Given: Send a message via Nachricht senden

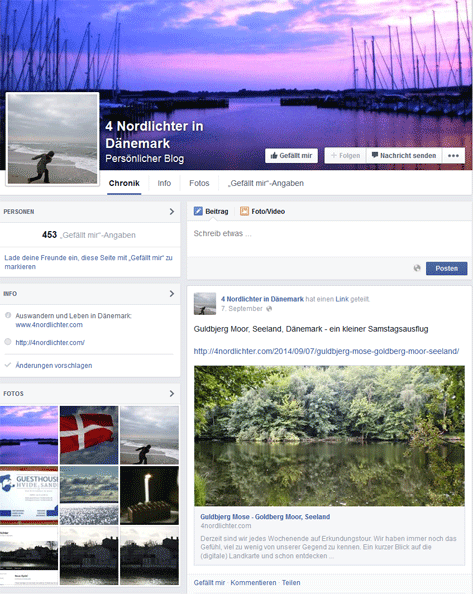Looking at the screenshot, I should click(404, 155).
